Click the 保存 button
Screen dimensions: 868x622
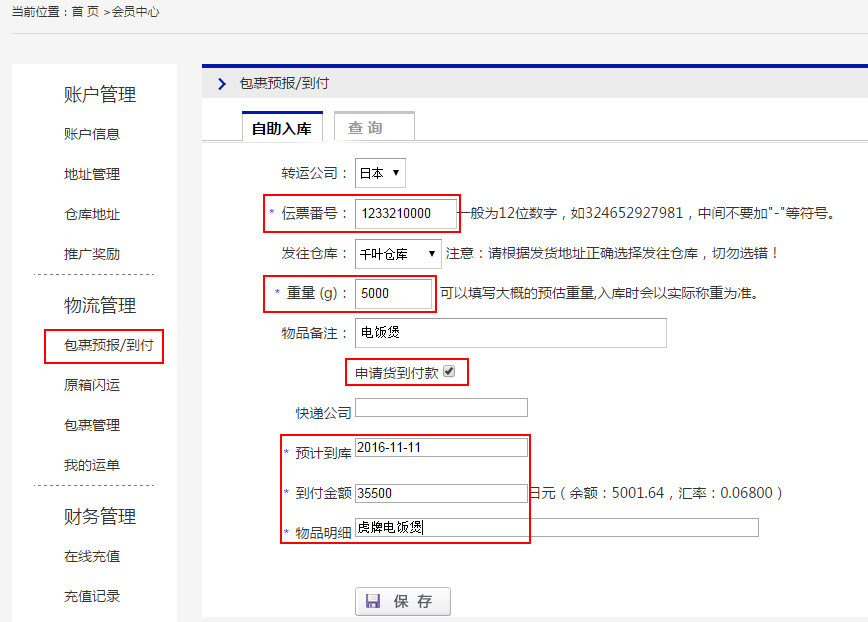tap(403, 602)
